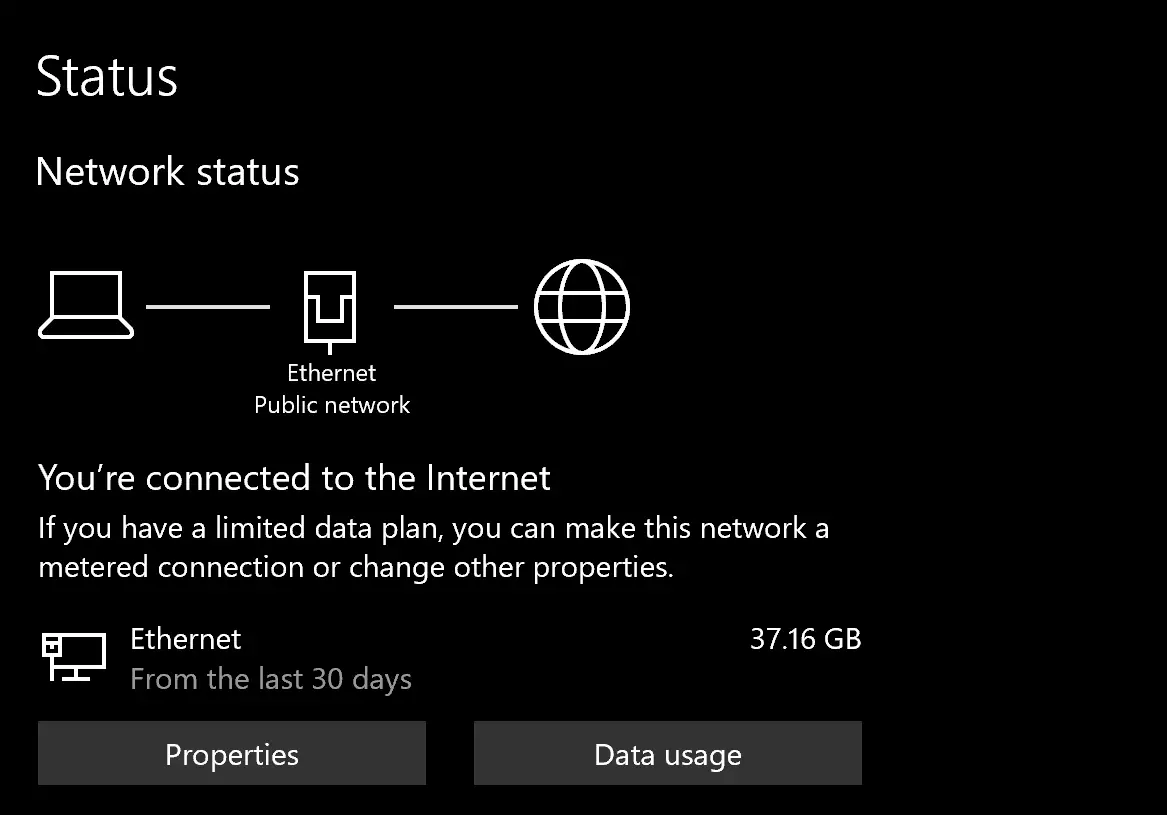The image size is (1167, 815).
Task: Click the word Internet in connection heading
Action: click(x=488, y=478)
